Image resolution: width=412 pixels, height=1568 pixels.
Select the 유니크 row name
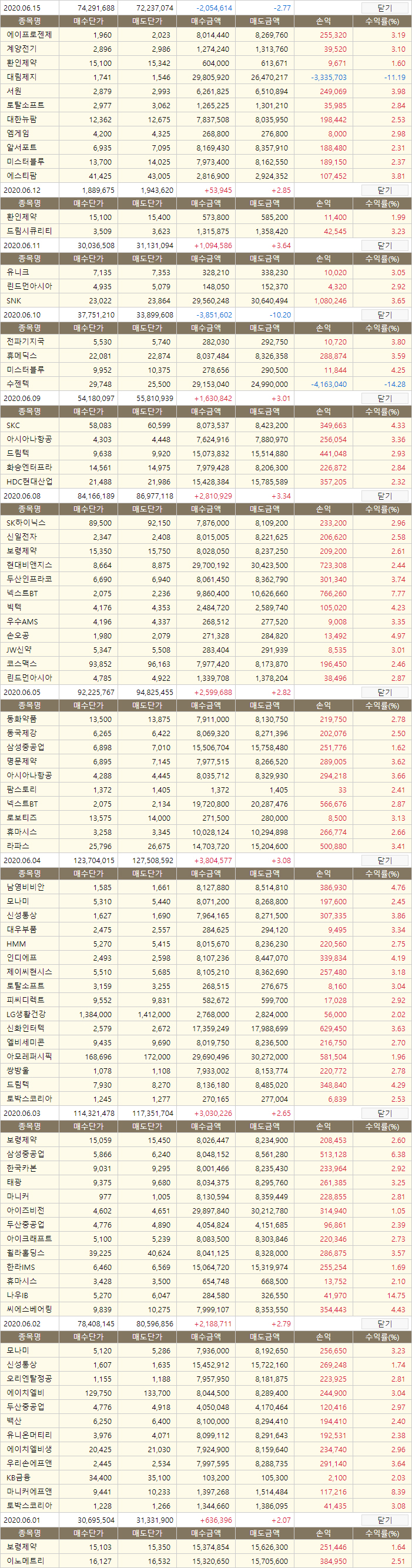(18, 272)
